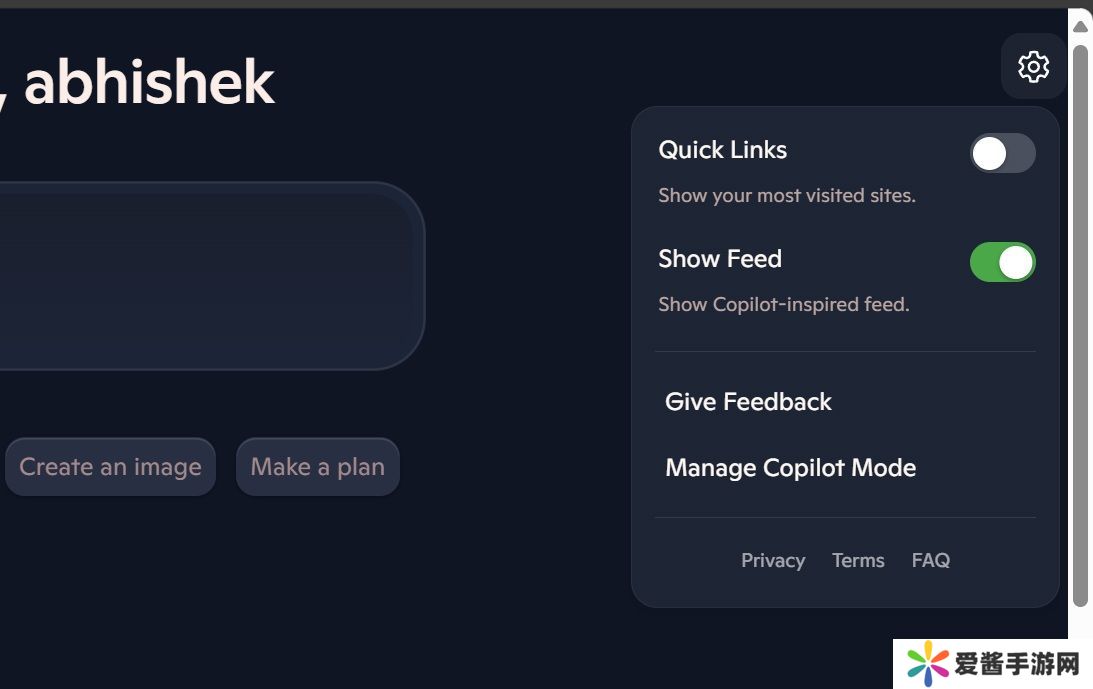
Task: Click the settings gear icon
Action: pos(1033,67)
